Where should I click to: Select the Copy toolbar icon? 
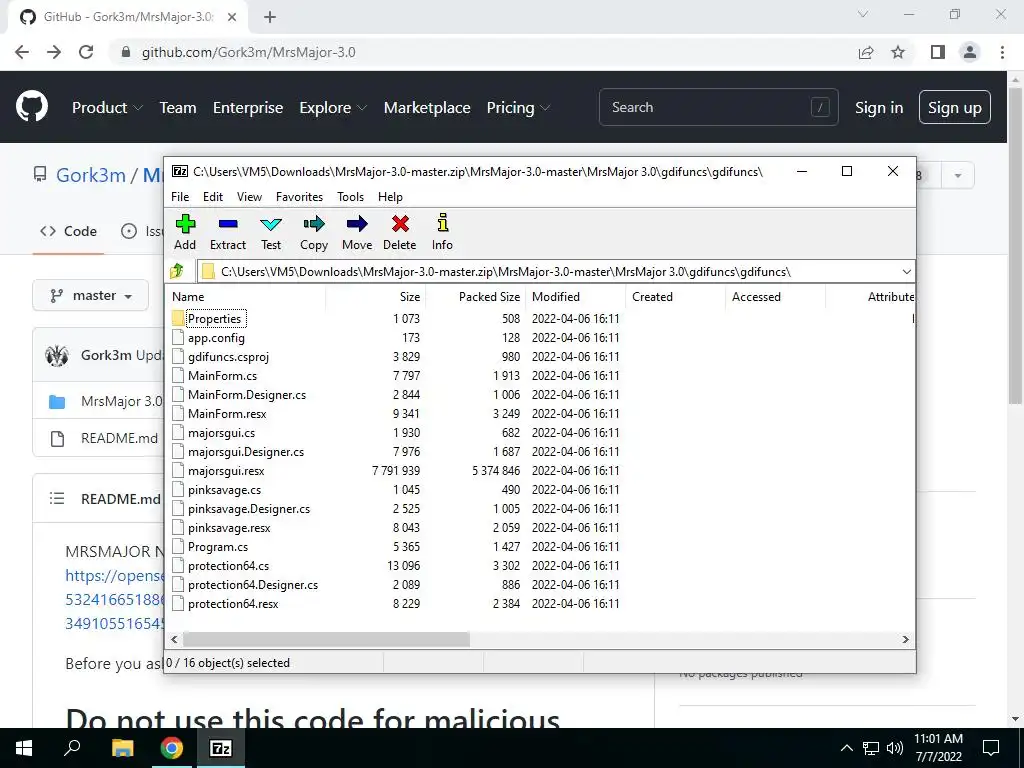point(314,232)
